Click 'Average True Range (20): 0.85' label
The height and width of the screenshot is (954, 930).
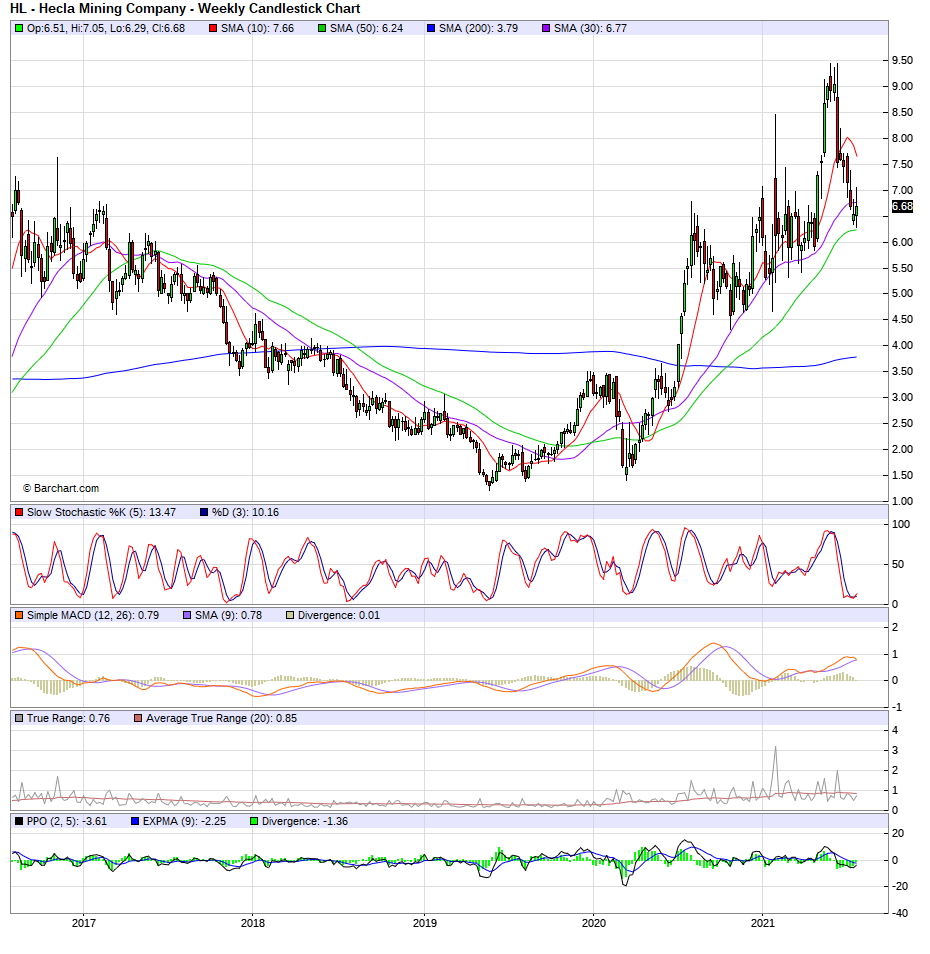point(221,718)
